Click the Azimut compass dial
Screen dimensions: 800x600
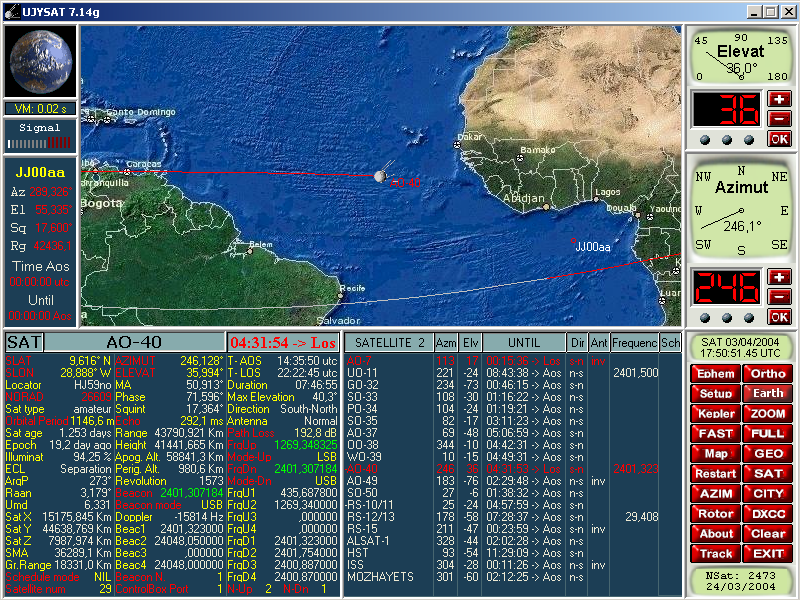(x=741, y=210)
